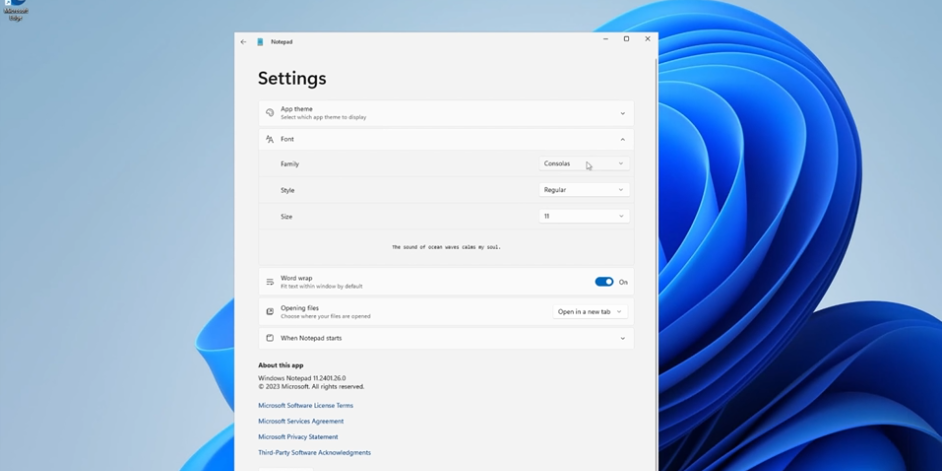This screenshot has width=942, height=471.
Task: Open Microsoft Services Agreement link
Action: 301,421
